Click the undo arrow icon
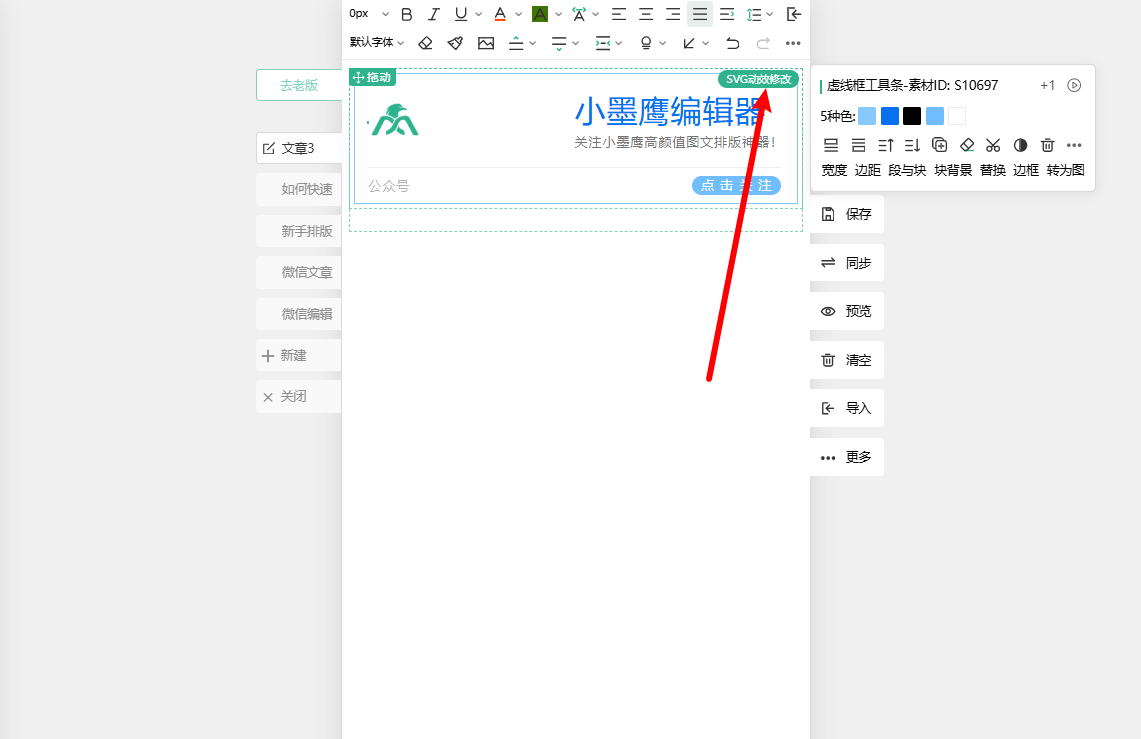Image resolution: width=1141 pixels, height=739 pixels. [x=732, y=43]
